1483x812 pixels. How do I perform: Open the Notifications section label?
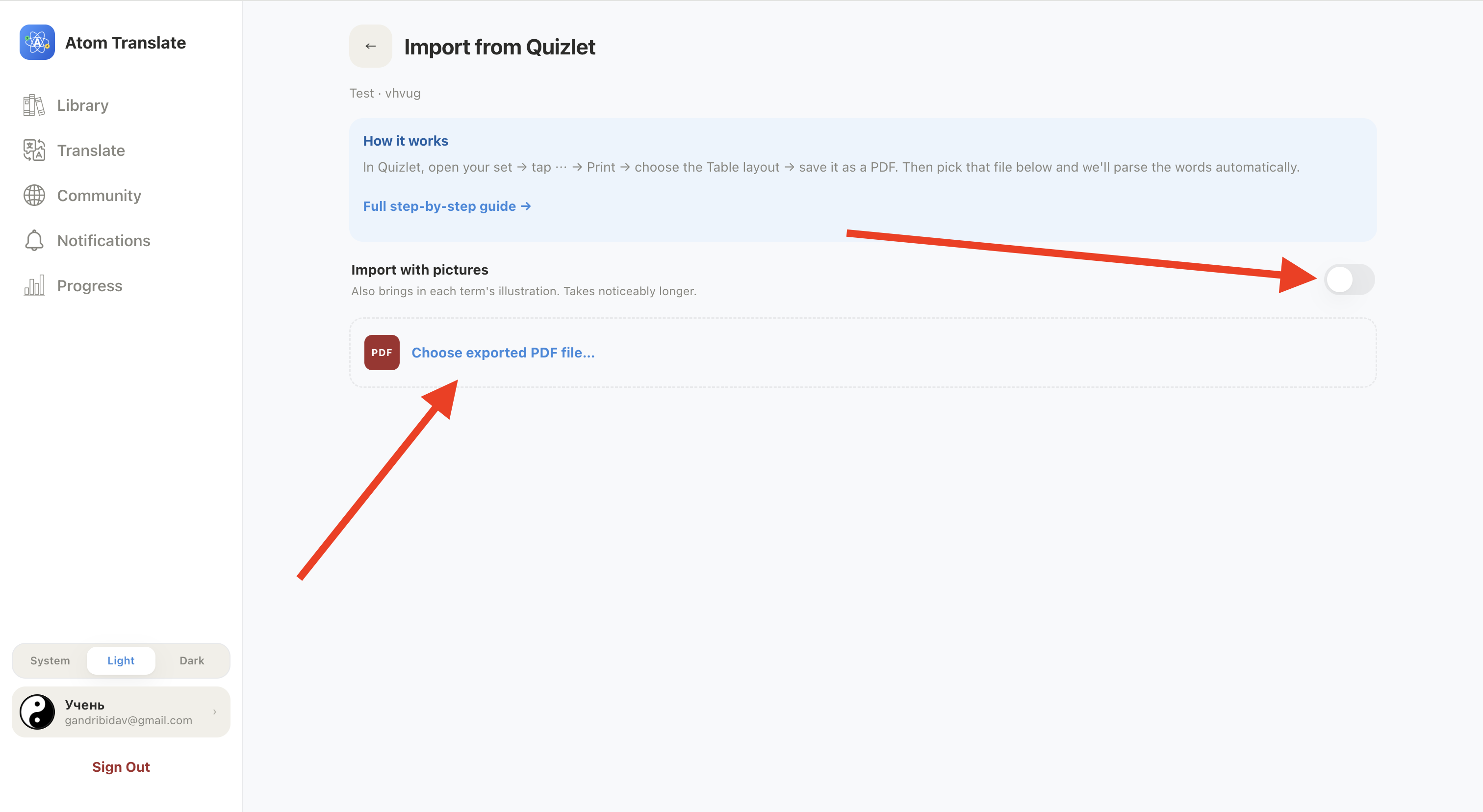click(x=103, y=241)
